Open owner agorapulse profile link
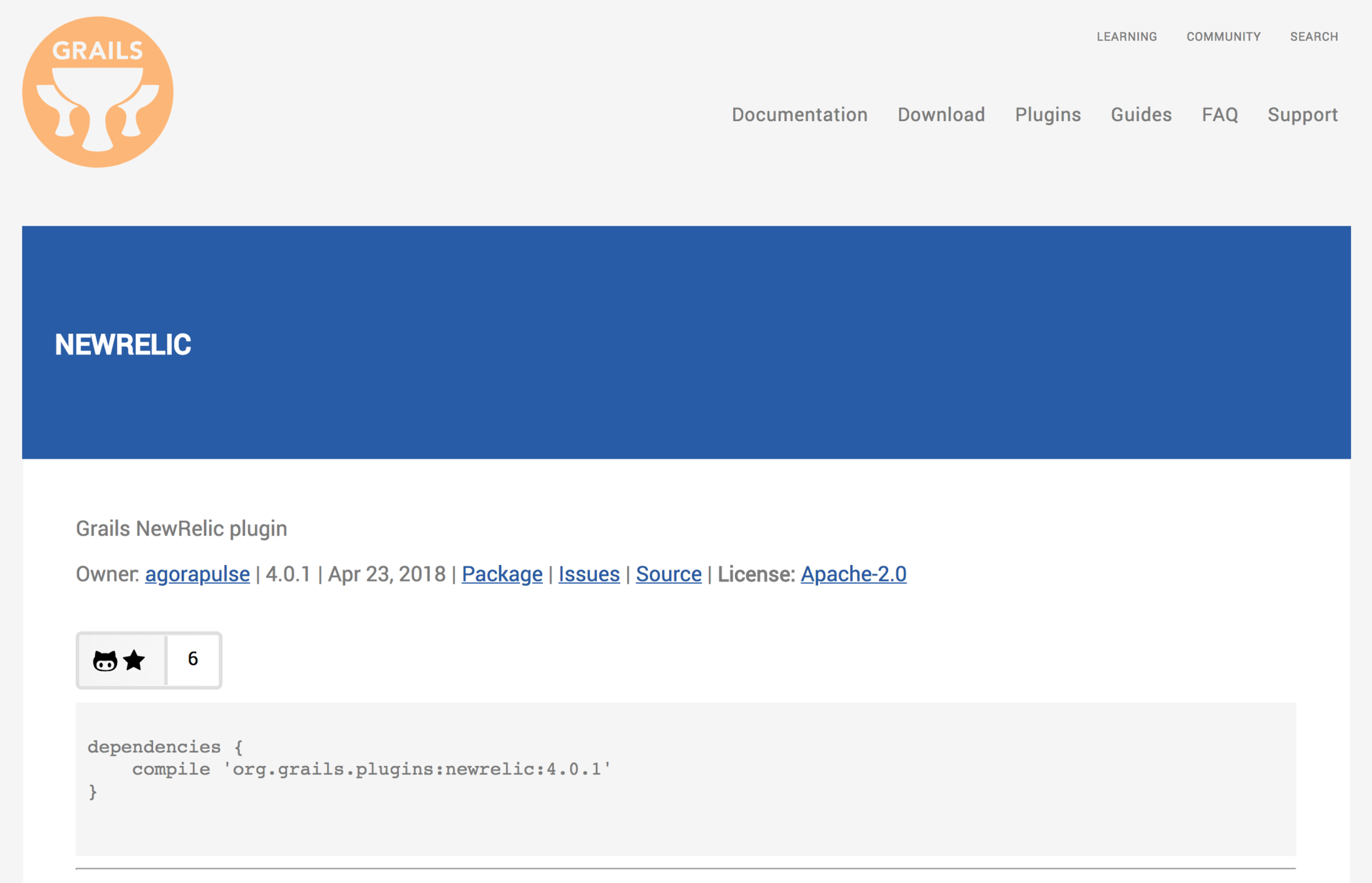 [x=197, y=574]
